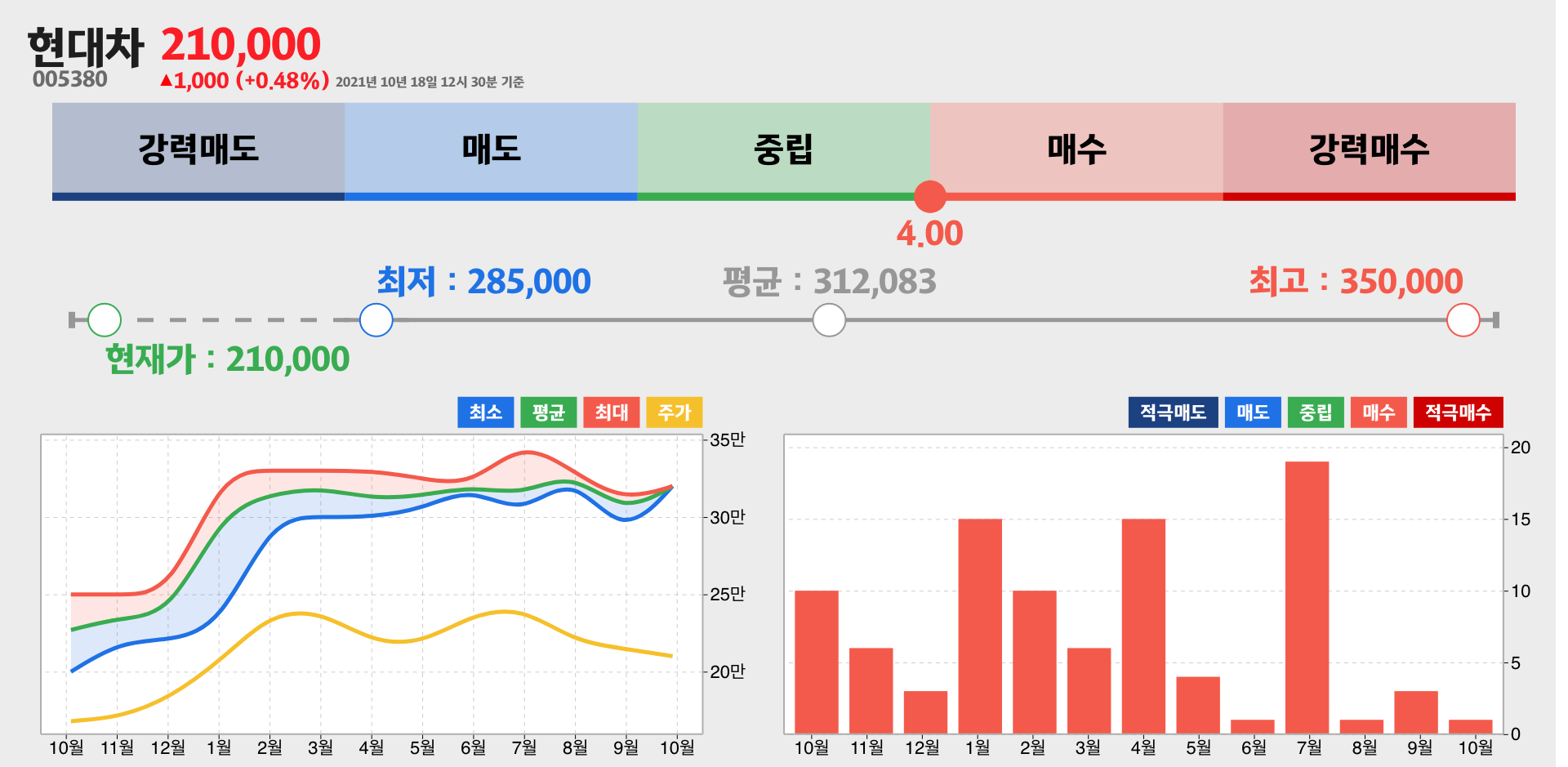Viewport: 1568px width, 767px height.
Task: Click the 5월 bar in the bar chart
Action: [x=1198, y=705]
